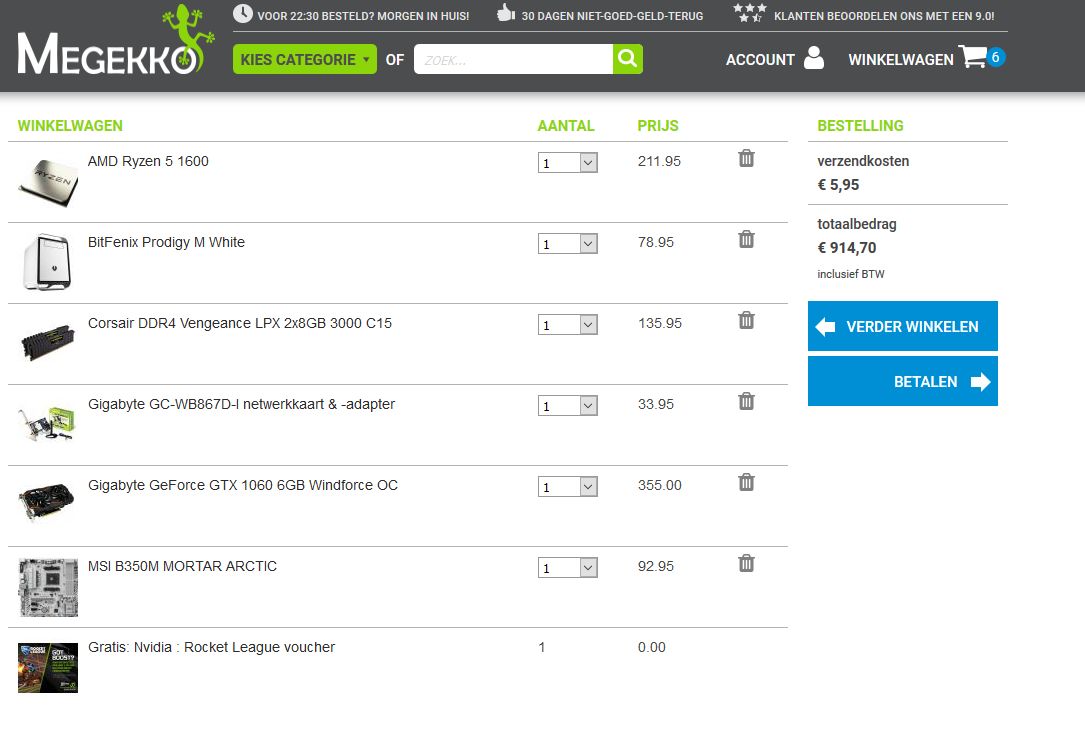Delete MSI B350M MORTAR ARCTIC trash icon

pyautogui.click(x=746, y=563)
